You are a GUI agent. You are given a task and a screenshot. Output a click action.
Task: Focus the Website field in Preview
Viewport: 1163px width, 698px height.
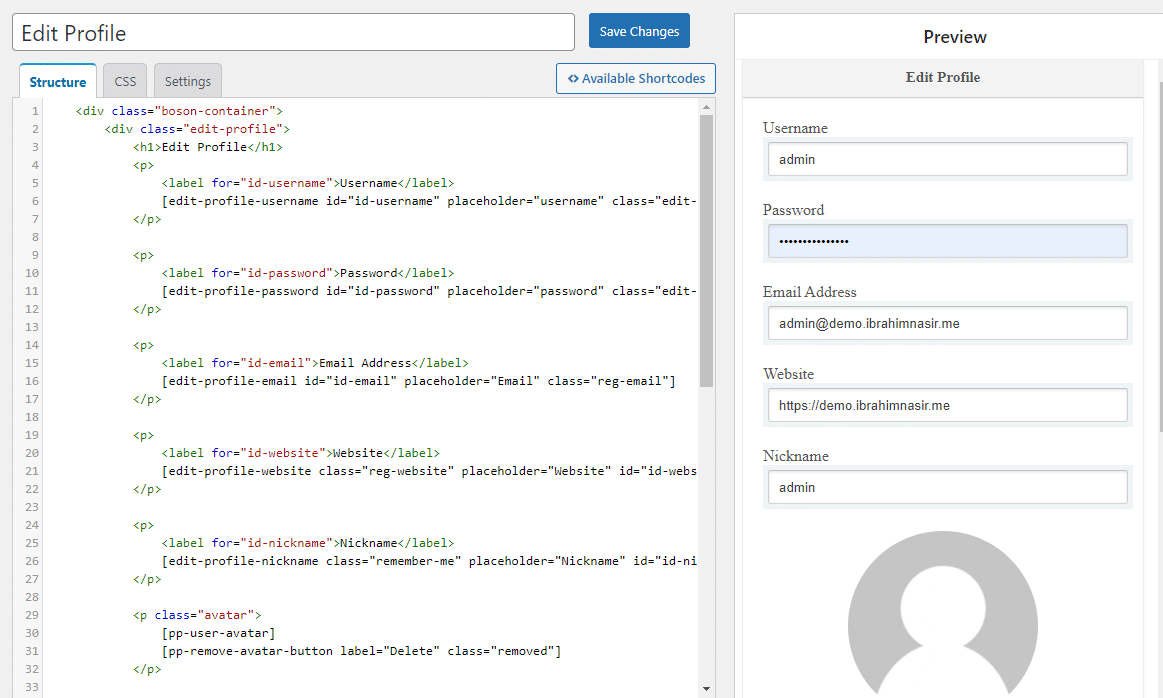947,406
